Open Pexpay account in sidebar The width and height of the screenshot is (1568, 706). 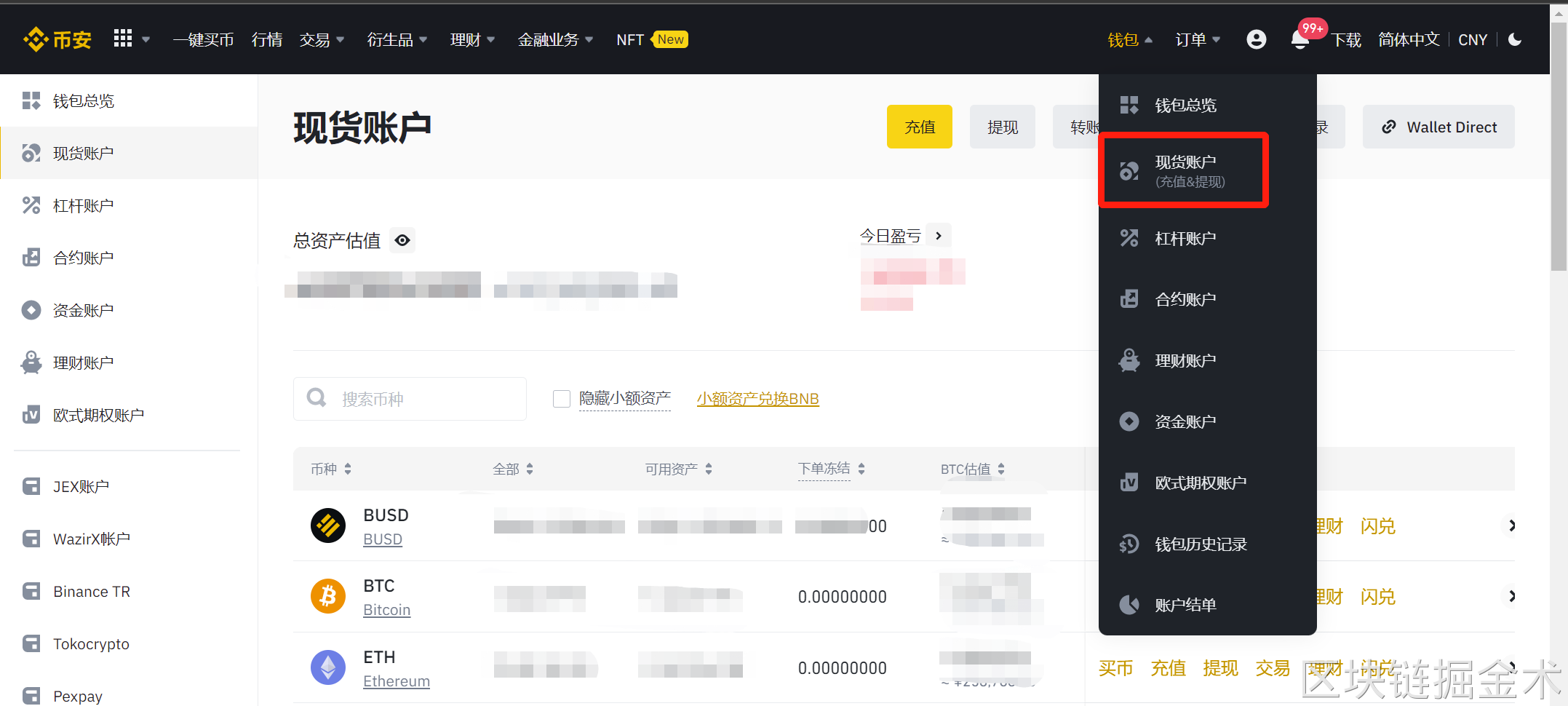click(78, 696)
